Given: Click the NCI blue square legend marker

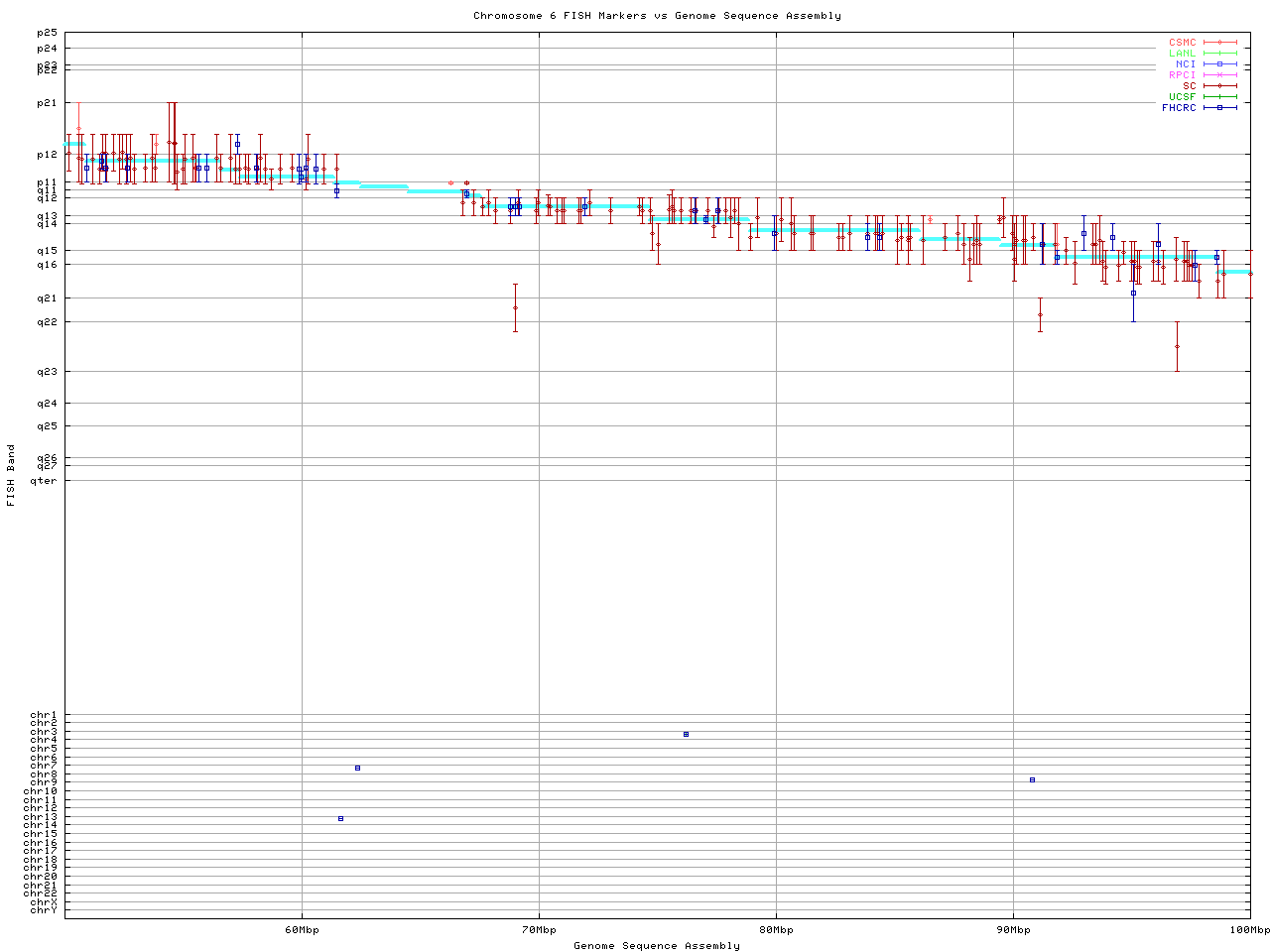Looking at the screenshot, I should (x=1219, y=64).
